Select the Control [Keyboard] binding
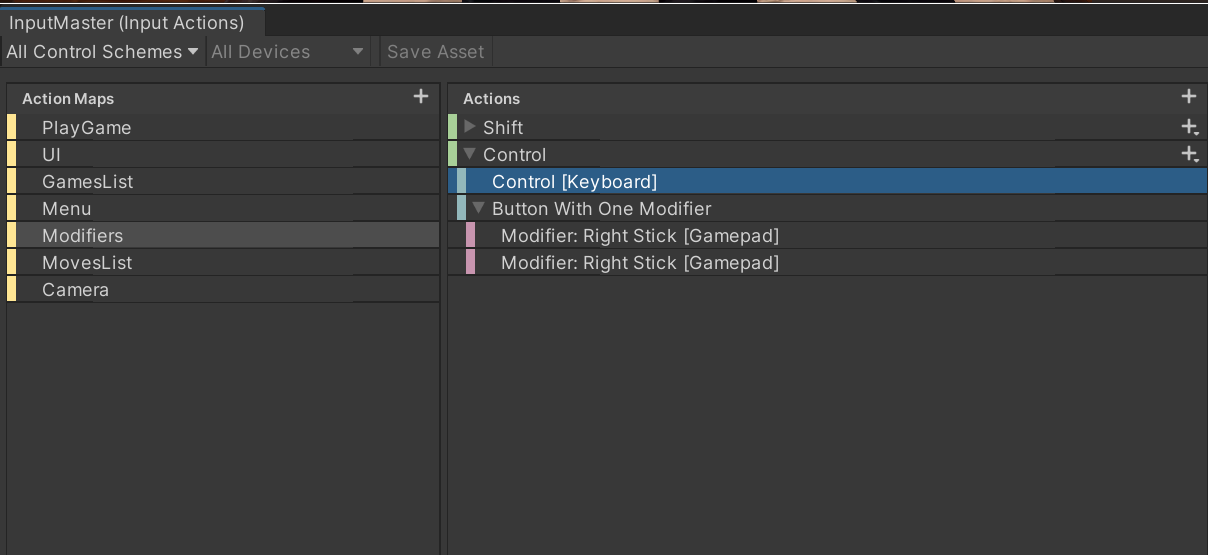 coord(574,182)
